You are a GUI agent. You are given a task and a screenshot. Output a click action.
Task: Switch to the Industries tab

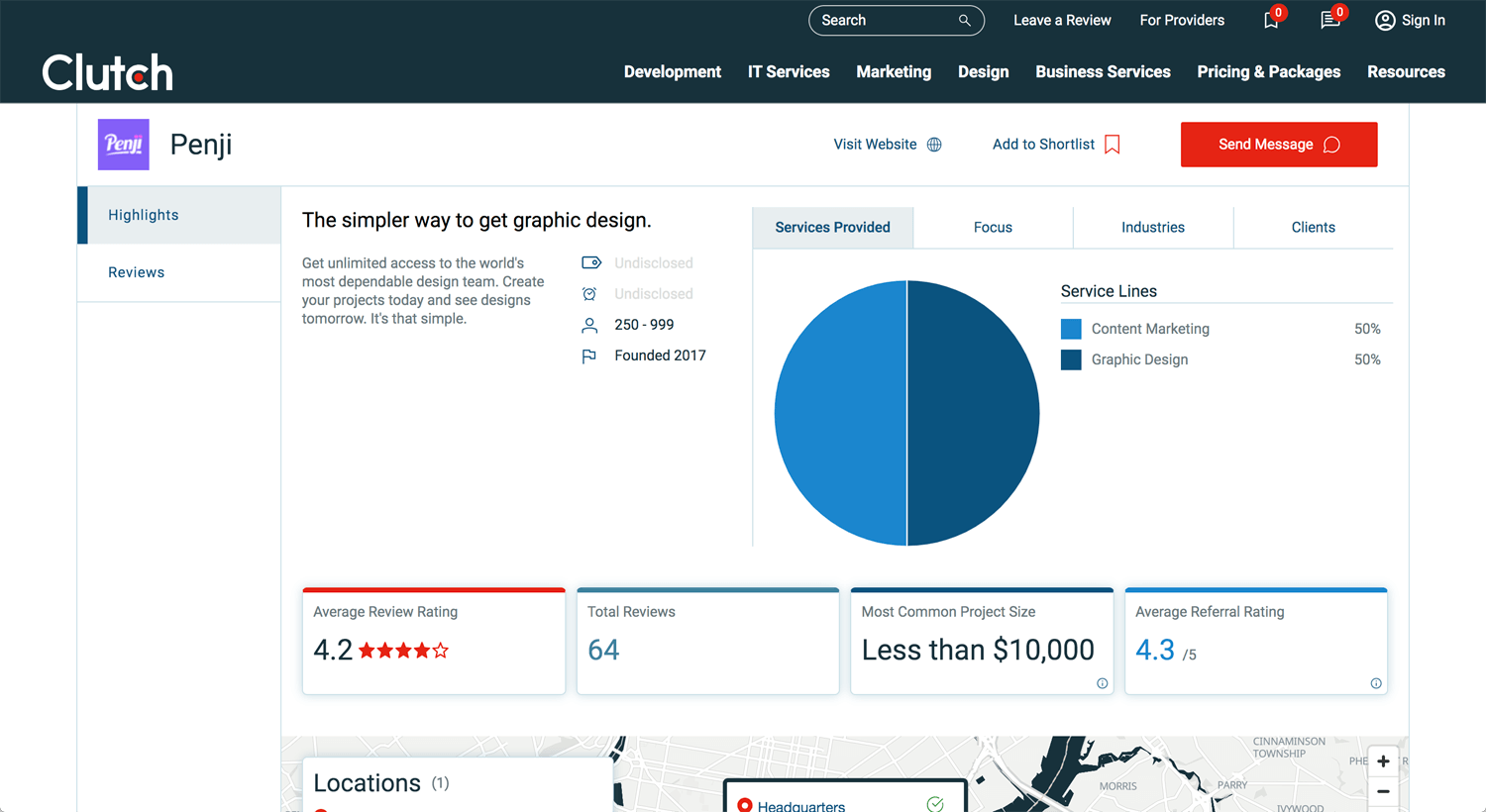pos(1153,228)
